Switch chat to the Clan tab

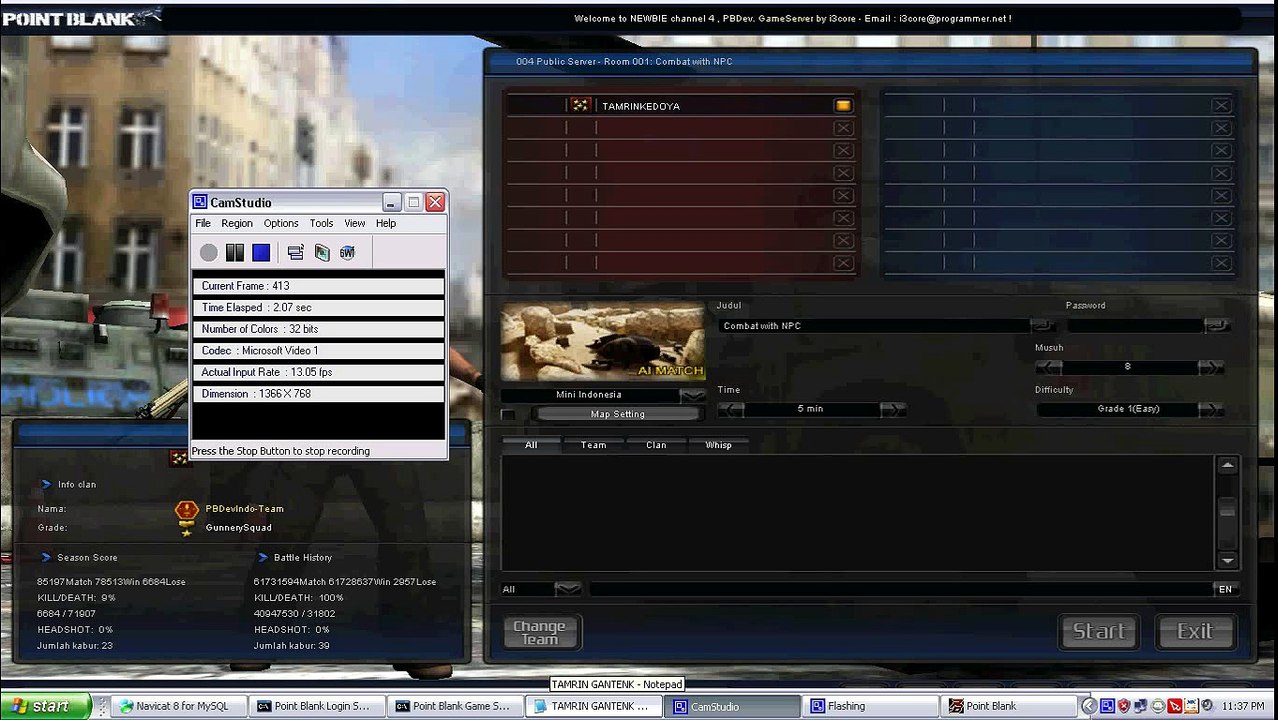pyautogui.click(x=656, y=445)
